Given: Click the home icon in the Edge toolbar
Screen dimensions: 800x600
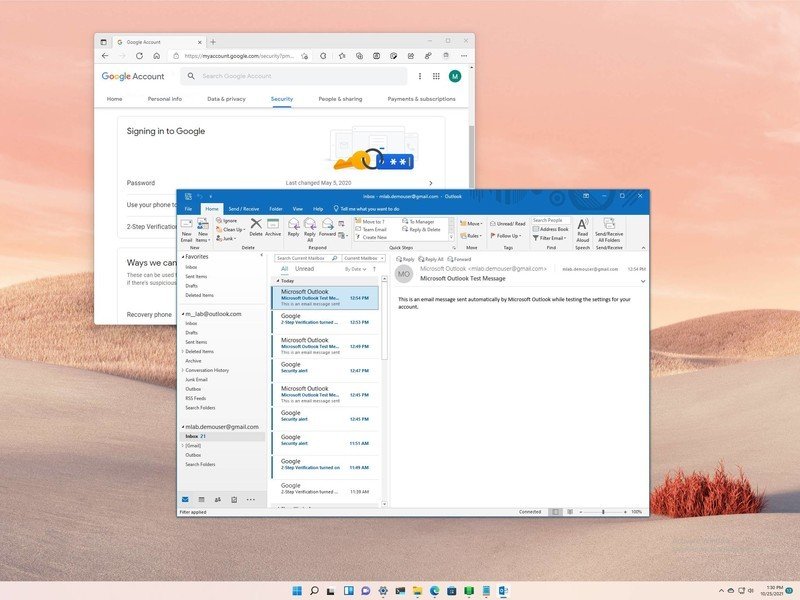Looking at the screenshot, I should point(157,56).
